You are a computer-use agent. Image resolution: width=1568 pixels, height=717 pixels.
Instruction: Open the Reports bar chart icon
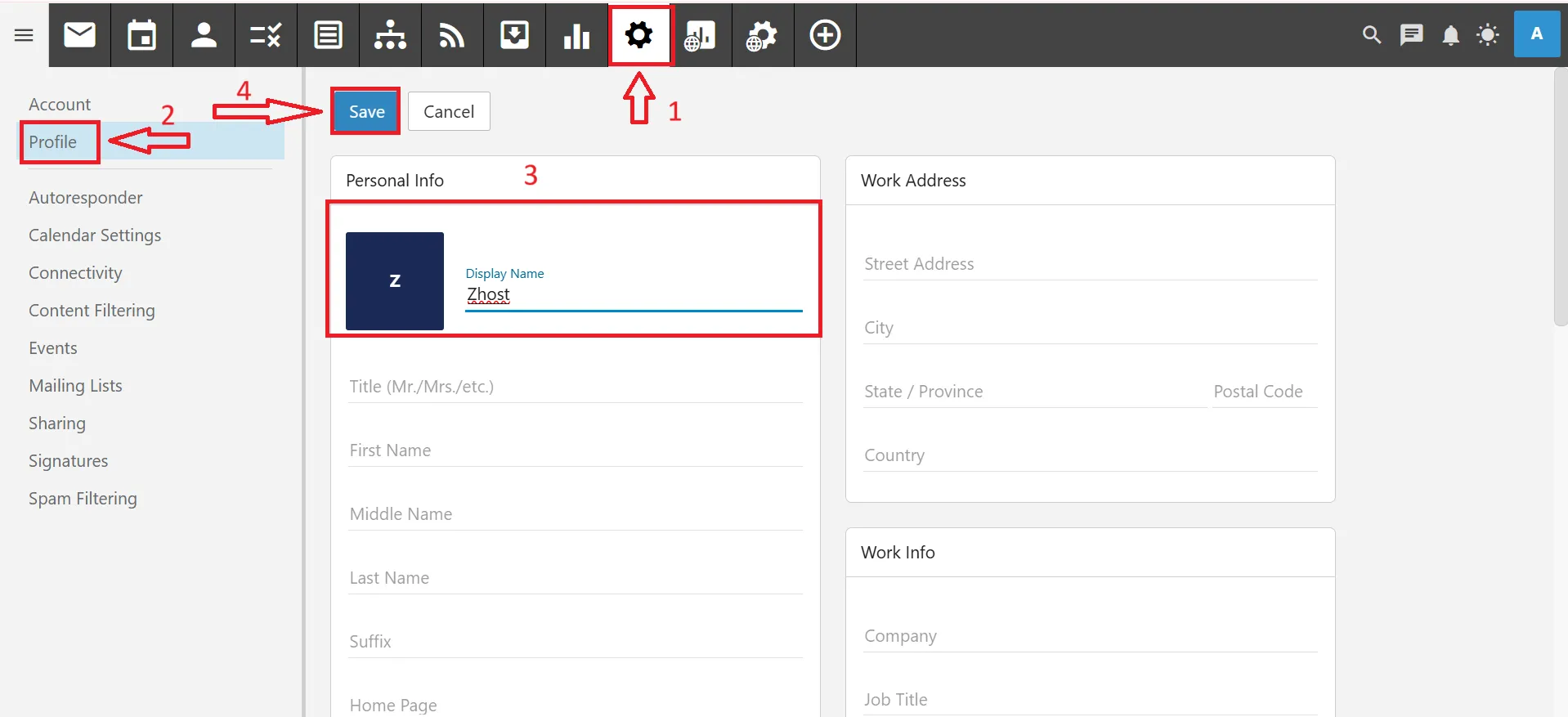point(576,35)
